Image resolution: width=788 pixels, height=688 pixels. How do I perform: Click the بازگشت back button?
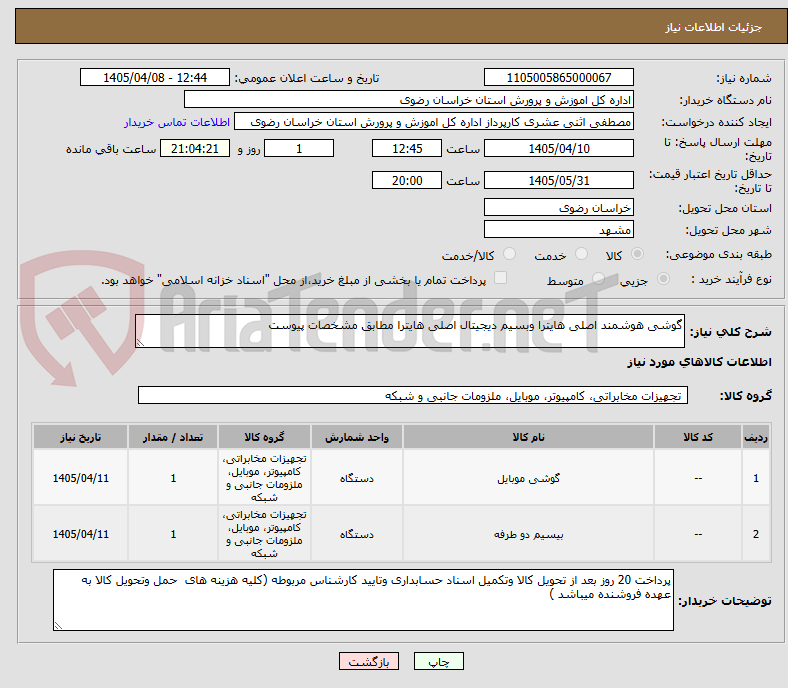tap(369, 661)
